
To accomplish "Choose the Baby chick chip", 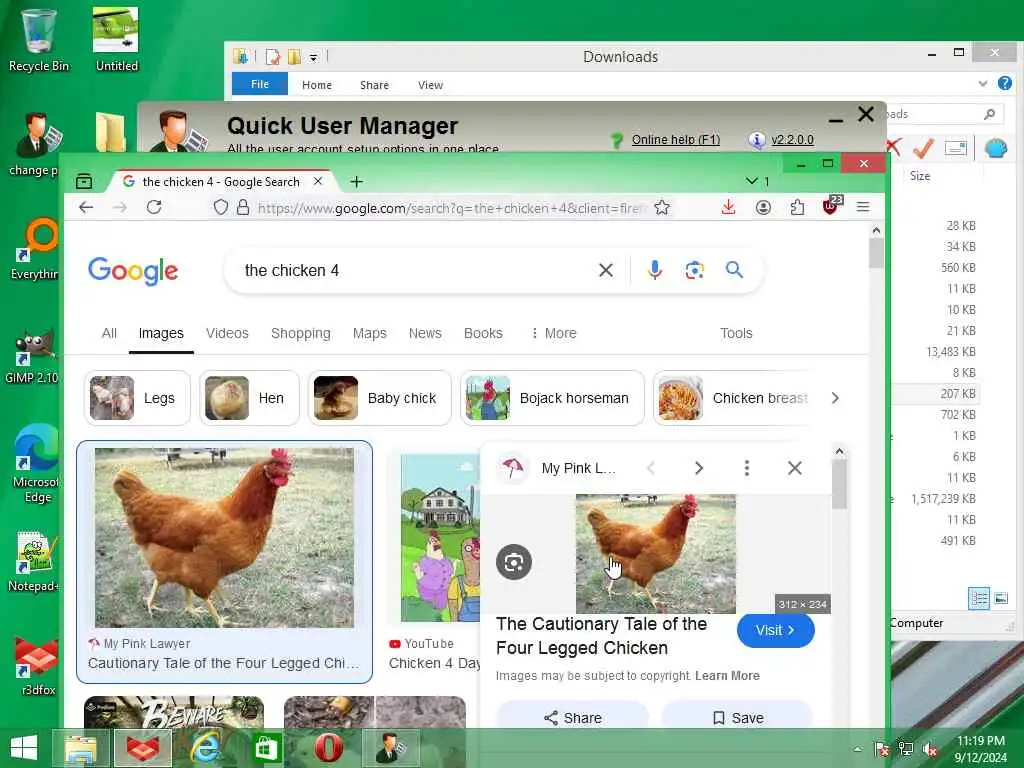I will [379, 398].
